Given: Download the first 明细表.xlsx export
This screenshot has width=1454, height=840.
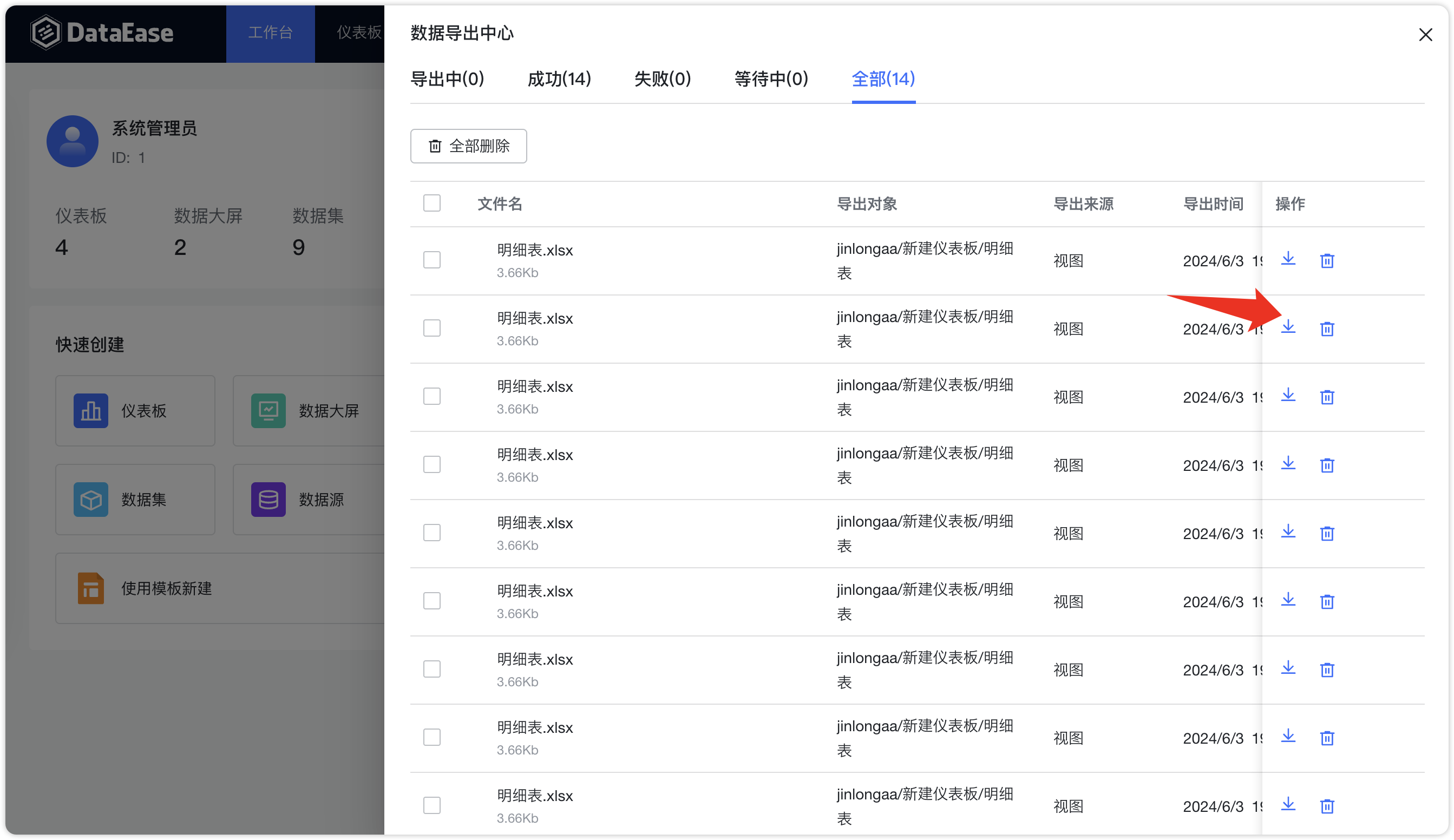Looking at the screenshot, I should click(1288, 260).
